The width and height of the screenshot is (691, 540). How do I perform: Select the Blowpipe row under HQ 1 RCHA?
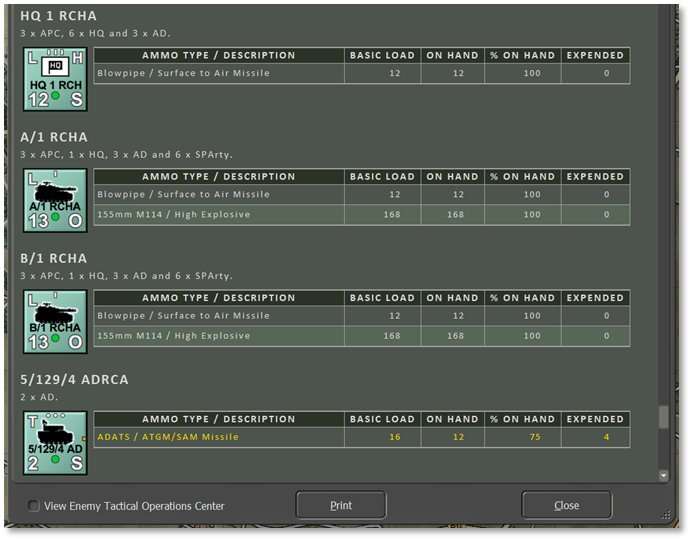pos(361,73)
